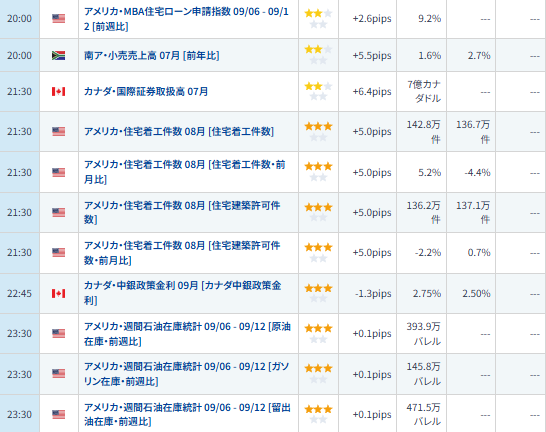
Task: Open 住宅着工件数 [住宅建築許可件数・前月比] link
Action: [182, 253]
